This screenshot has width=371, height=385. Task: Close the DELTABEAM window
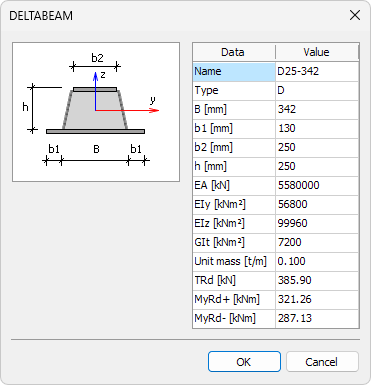pos(355,15)
